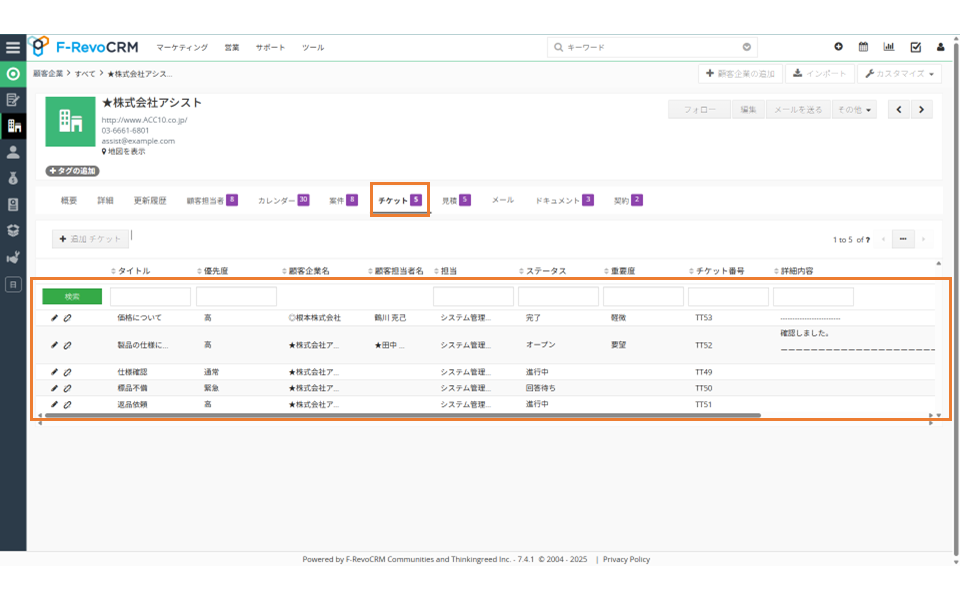960x600 pixels.
Task: Switch to the ドキュメント tab
Action: click(x=564, y=201)
